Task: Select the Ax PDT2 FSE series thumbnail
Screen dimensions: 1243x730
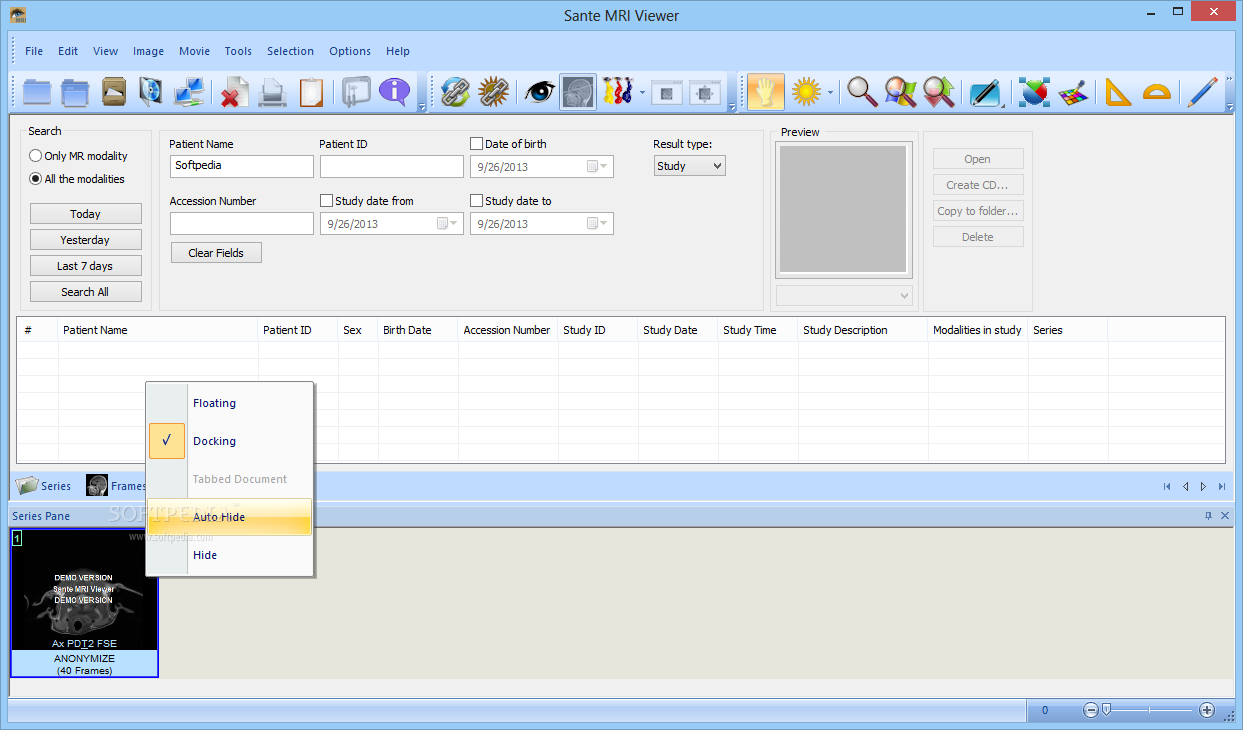Action: click(84, 603)
